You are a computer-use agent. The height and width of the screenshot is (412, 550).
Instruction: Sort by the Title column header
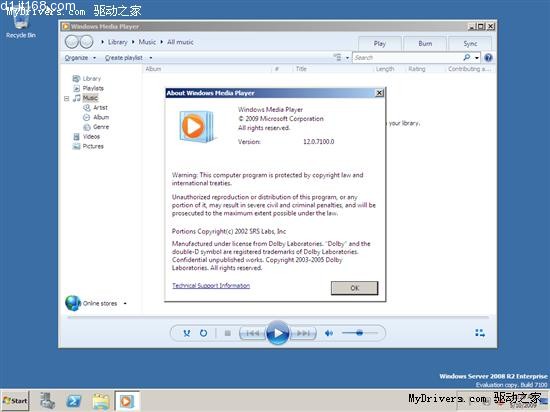(301, 69)
